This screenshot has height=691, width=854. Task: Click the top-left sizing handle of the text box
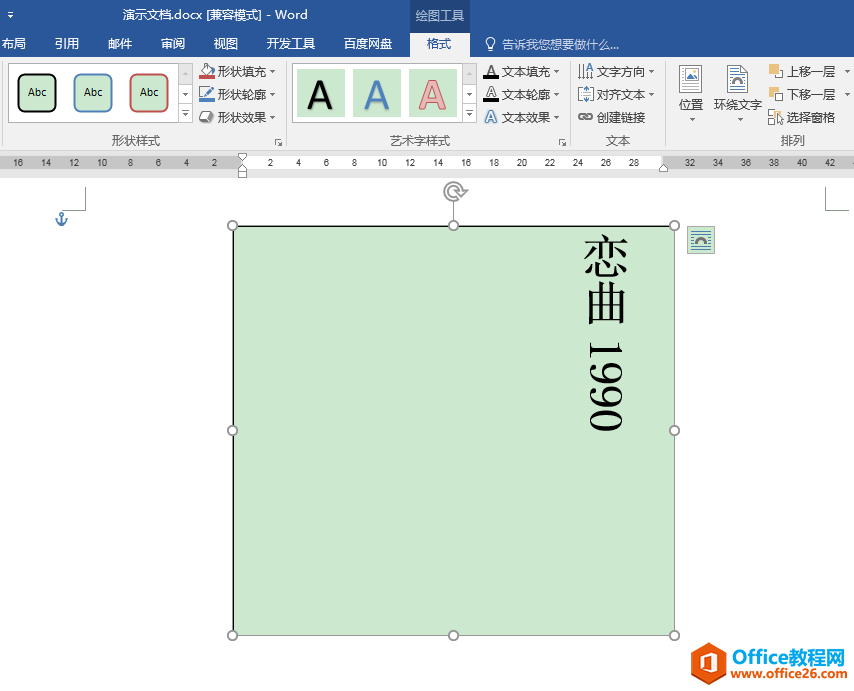pos(233,225)
